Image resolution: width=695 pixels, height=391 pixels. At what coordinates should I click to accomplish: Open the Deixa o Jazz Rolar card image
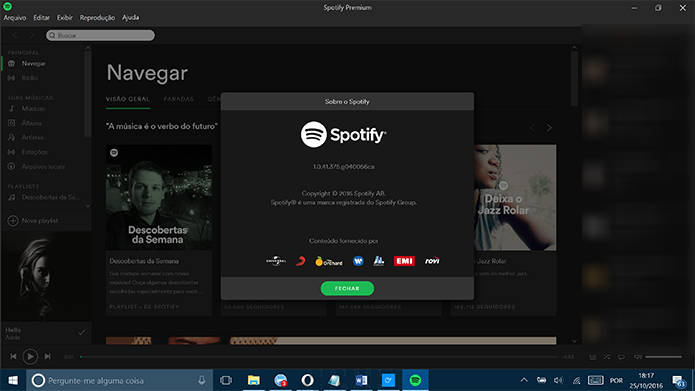point(515,197)
